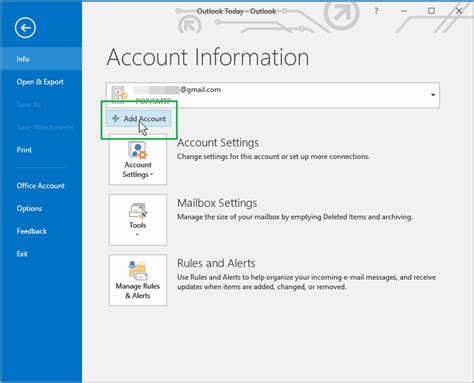Click the green plus Add Account icon
The width and height of the screenshot is (474, 383).
point(115,118)
